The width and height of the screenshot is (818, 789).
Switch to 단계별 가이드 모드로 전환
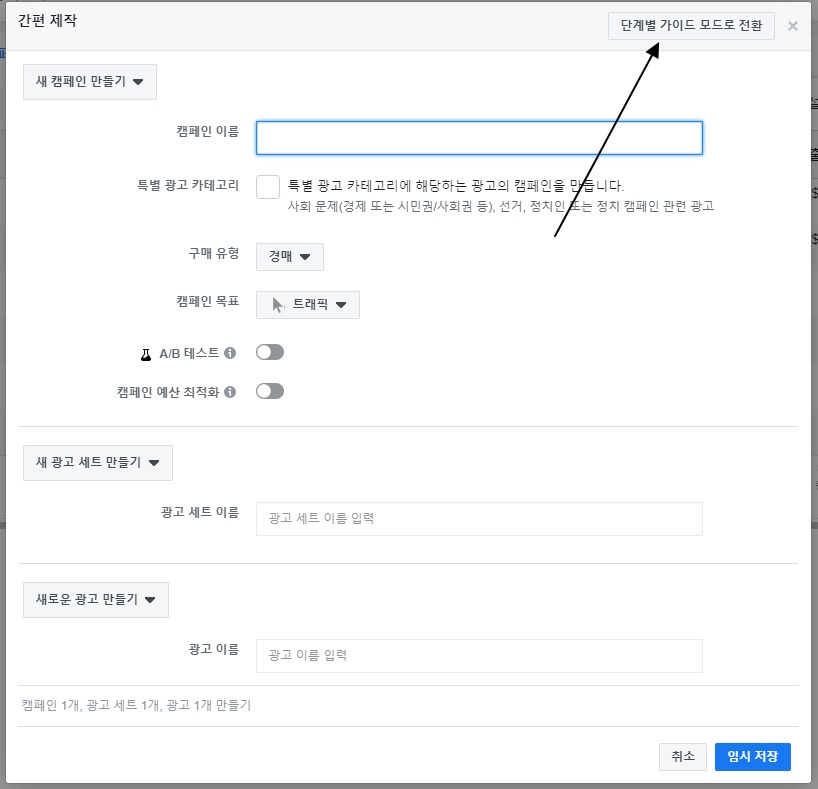tap(690, 25)
